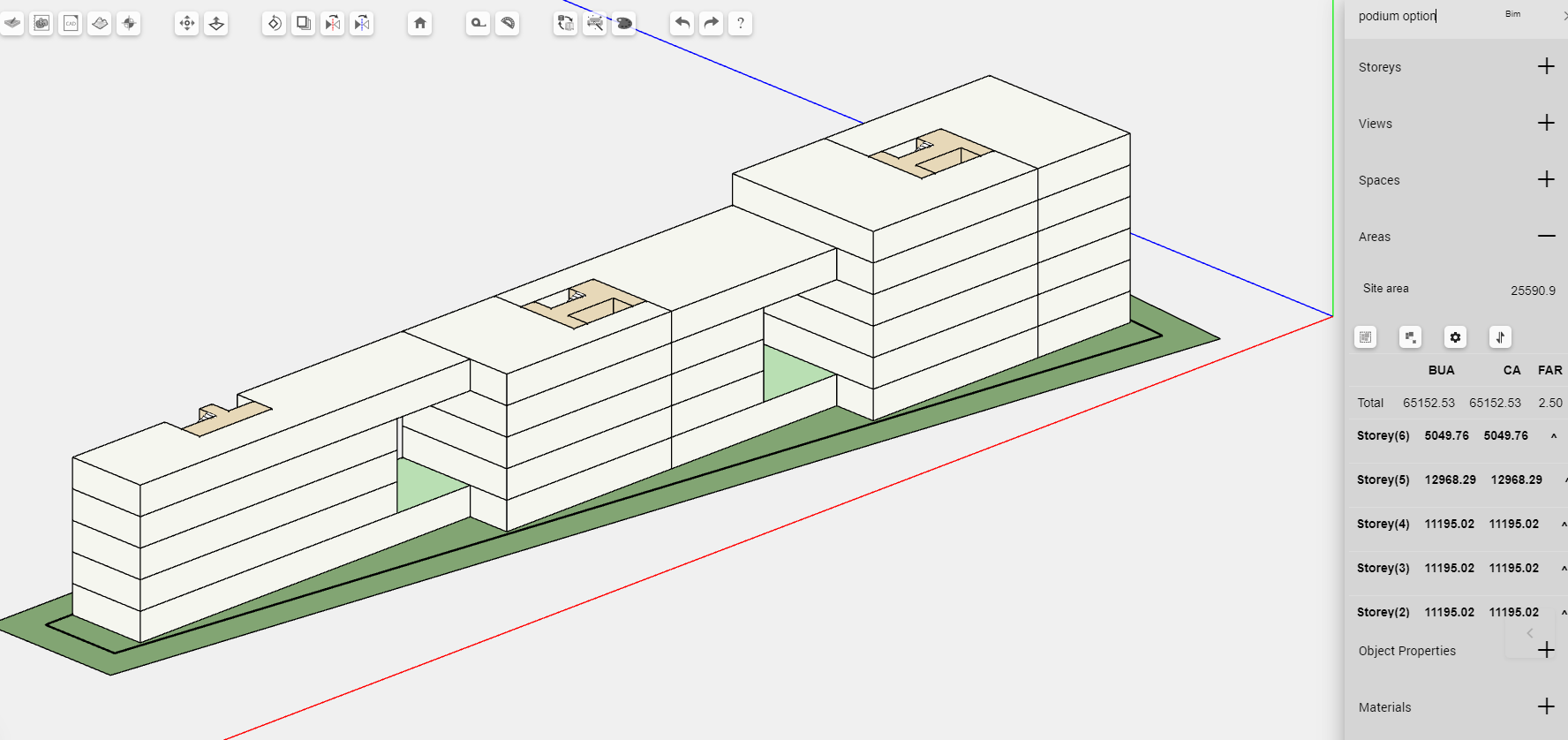Expand the Storeys section
The image size is (1568, 740).
[1546, 66]
